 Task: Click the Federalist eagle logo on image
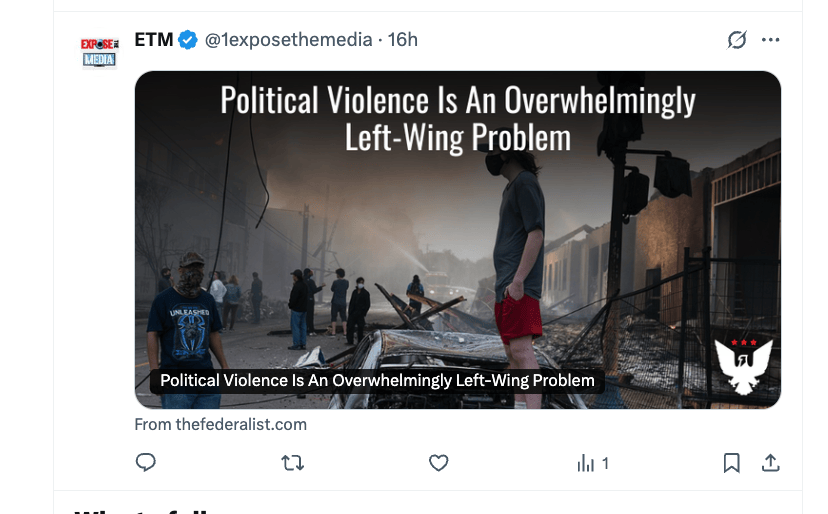(743, 365)
